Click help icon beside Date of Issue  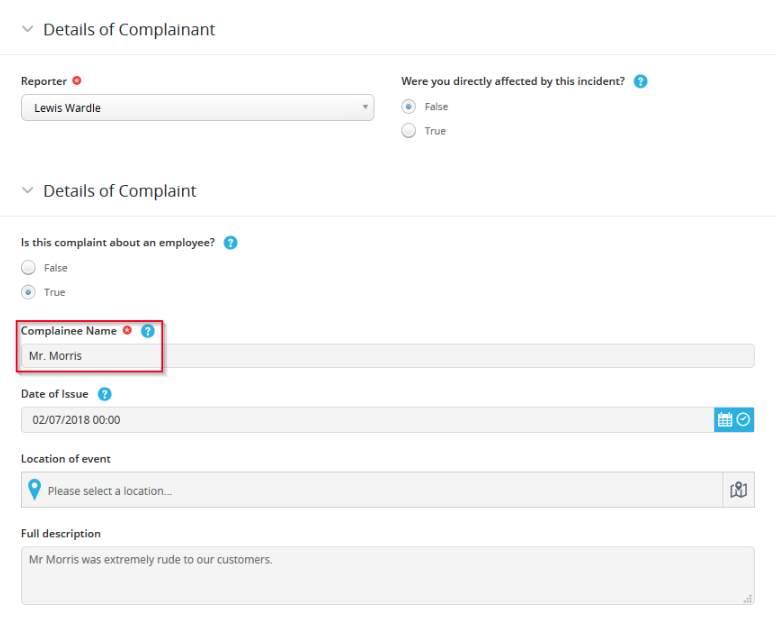click(x=104, y=394)
